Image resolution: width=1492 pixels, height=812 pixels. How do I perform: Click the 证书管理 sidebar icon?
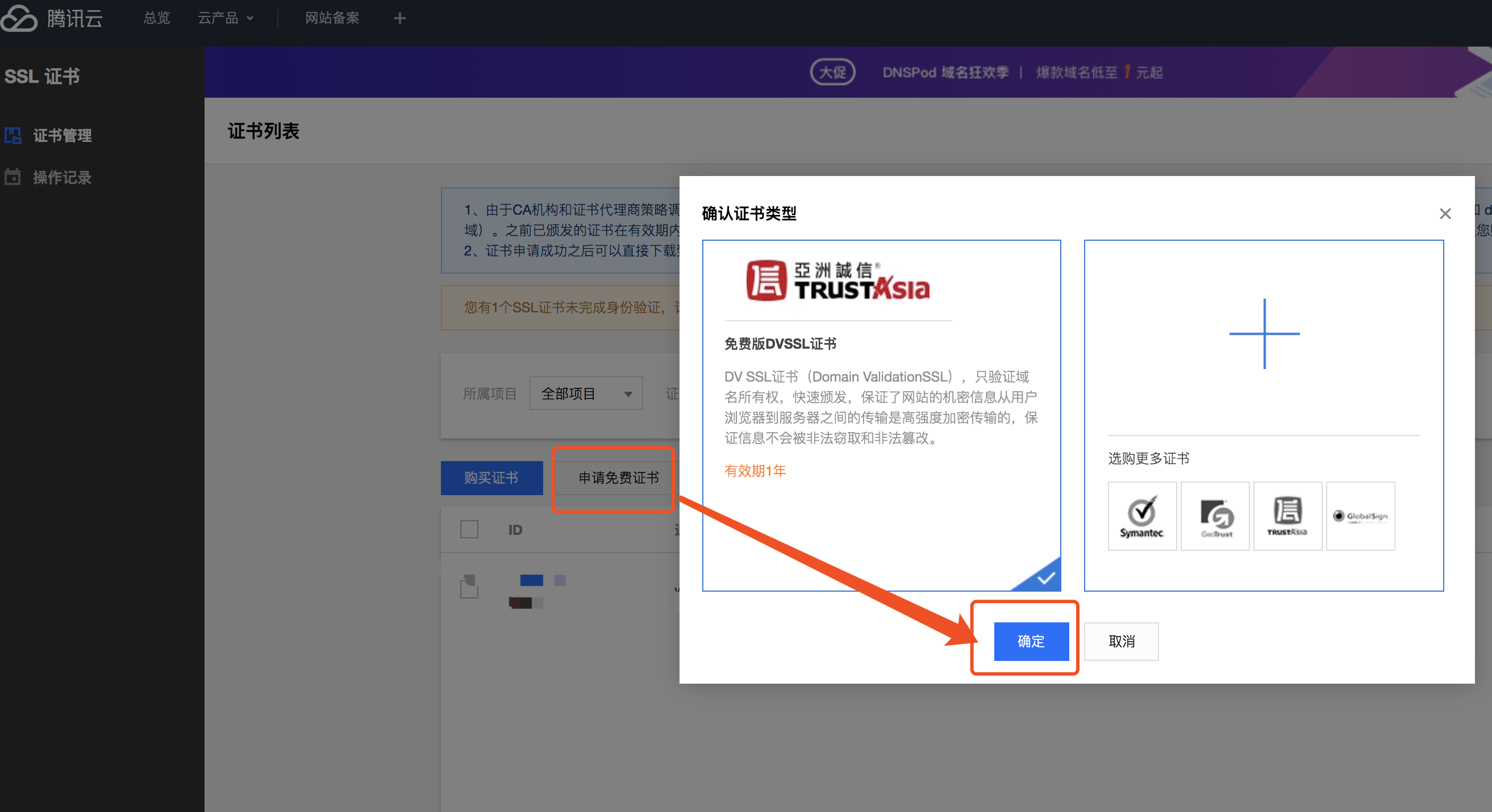(x=12, y=136)
